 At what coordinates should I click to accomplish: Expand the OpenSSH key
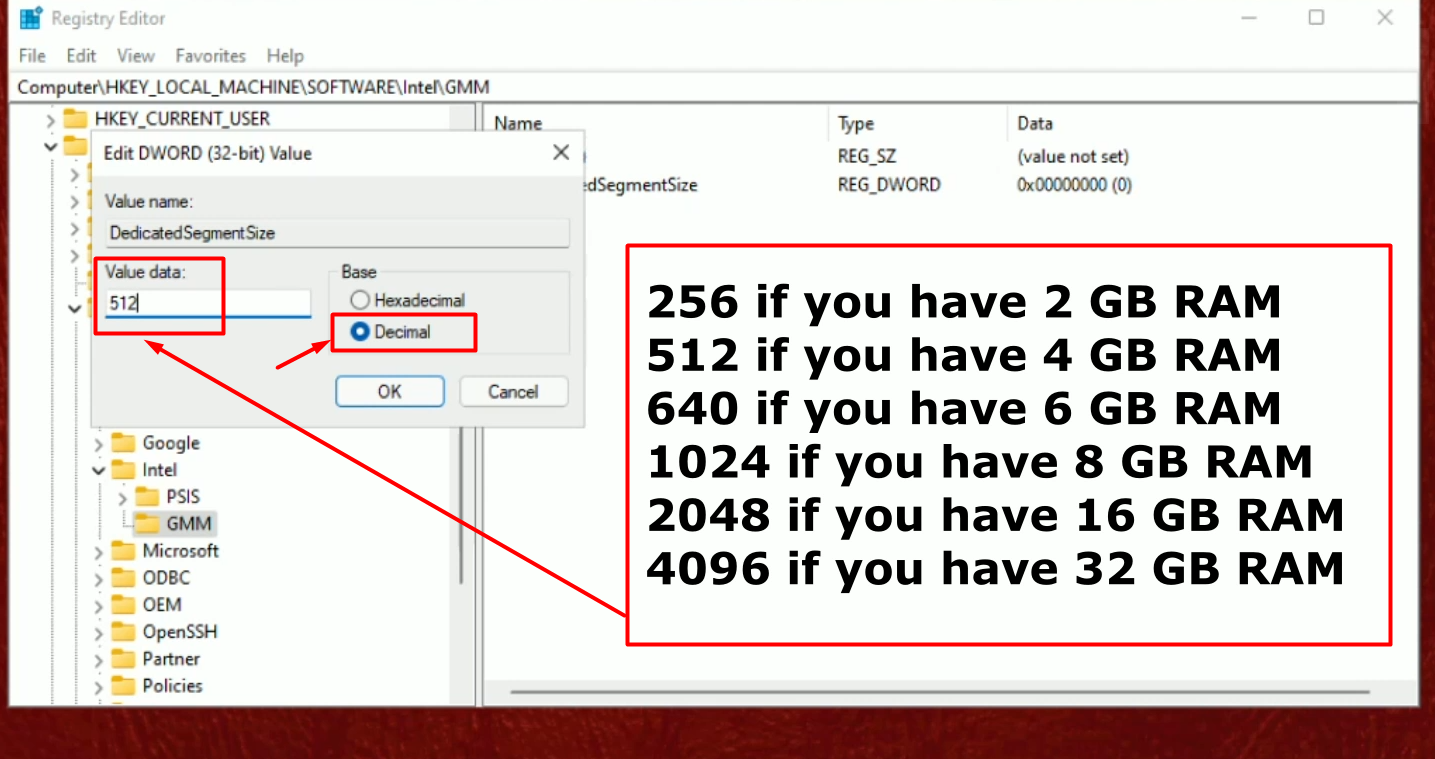point(98,633)
